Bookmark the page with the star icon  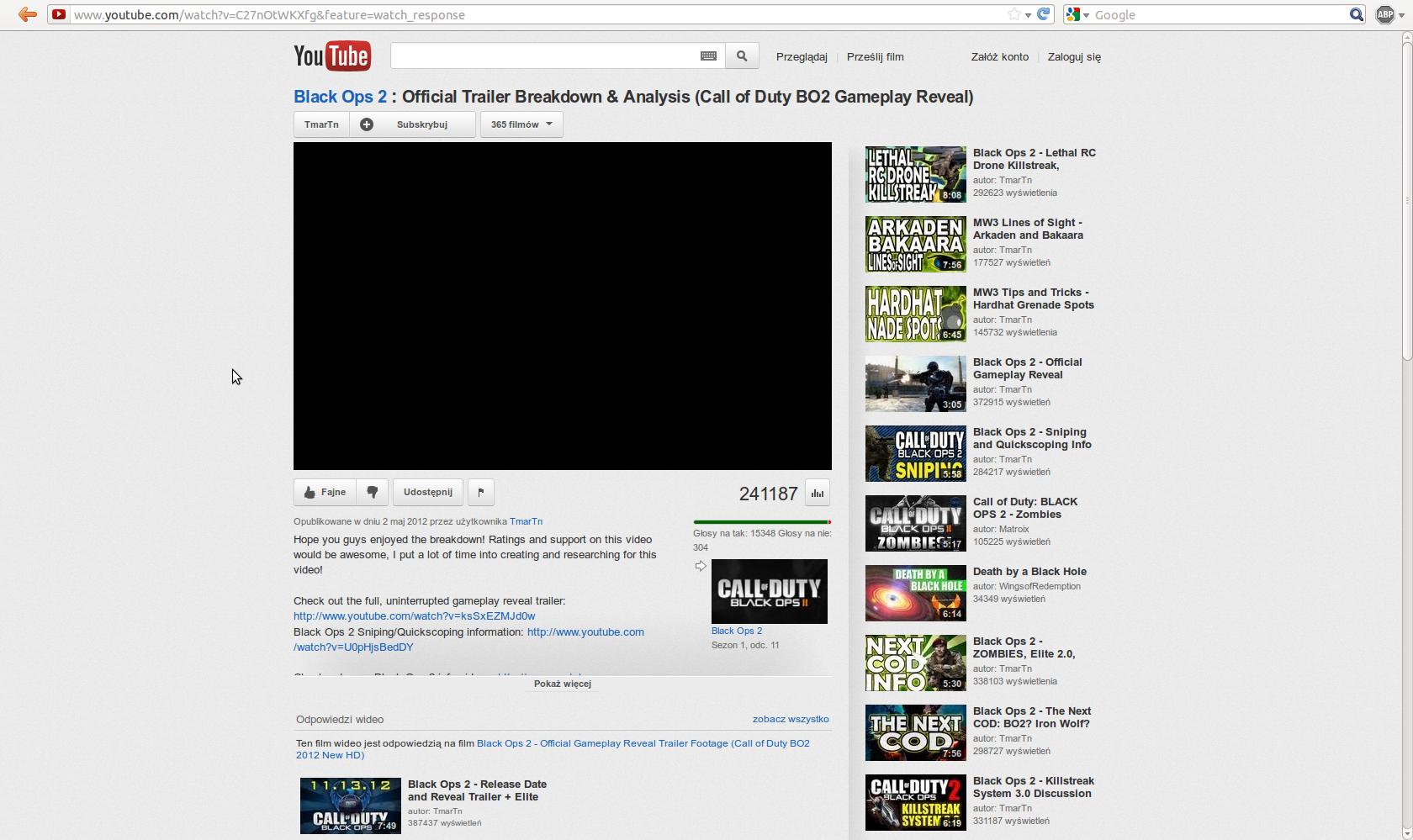pos(1014,14)
